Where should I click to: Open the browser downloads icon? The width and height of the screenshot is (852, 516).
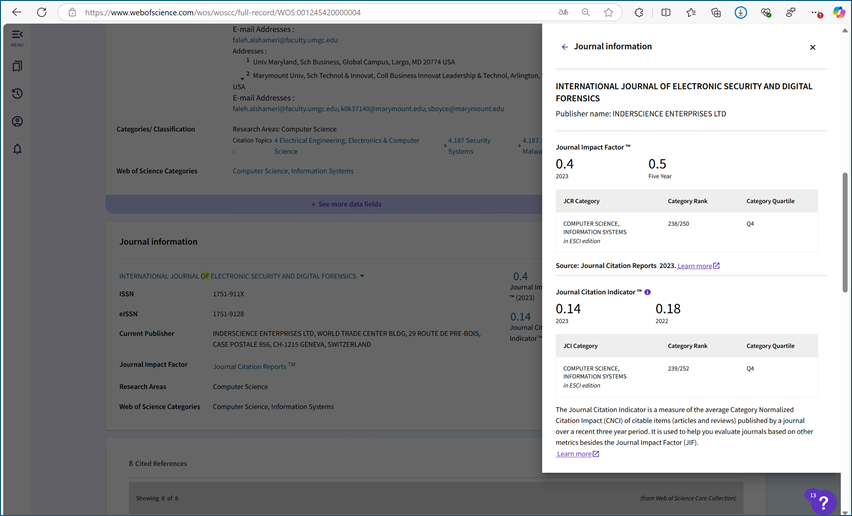[740, 13]
